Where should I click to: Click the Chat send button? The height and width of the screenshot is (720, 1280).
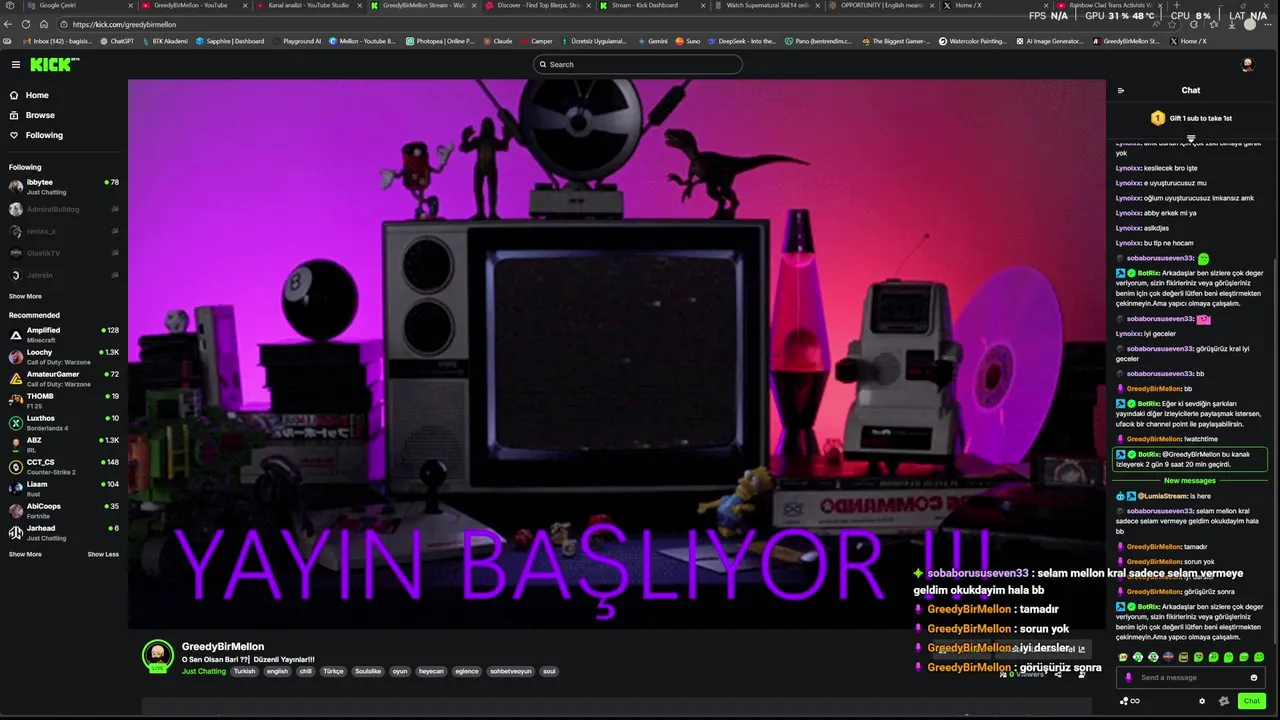pos(1251,701)
